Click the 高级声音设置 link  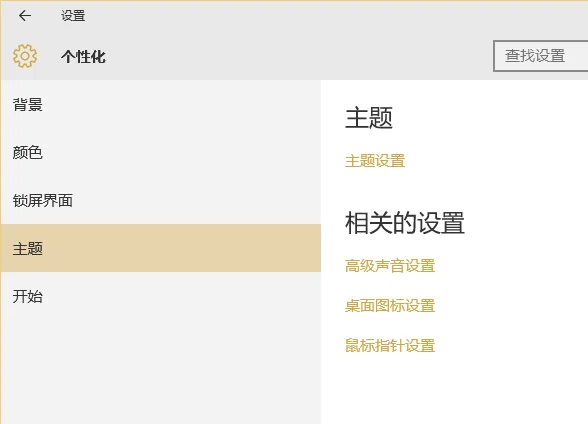point(390,266)
